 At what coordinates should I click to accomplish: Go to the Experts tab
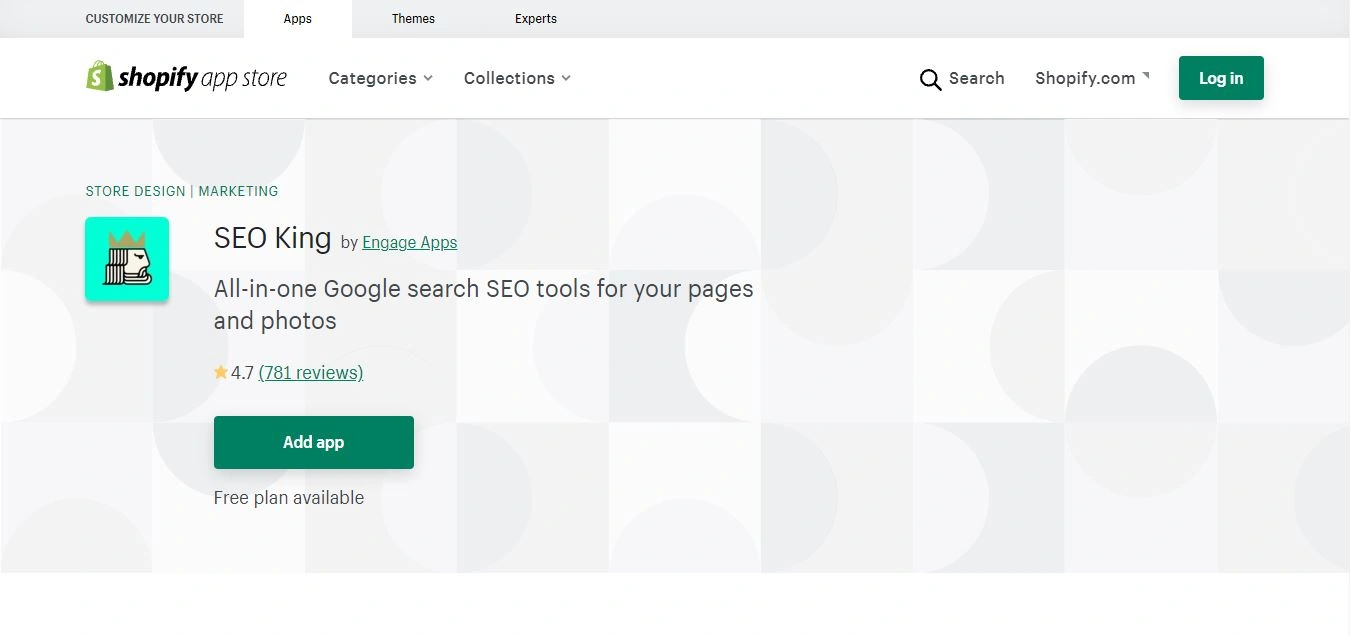[536, 19]
